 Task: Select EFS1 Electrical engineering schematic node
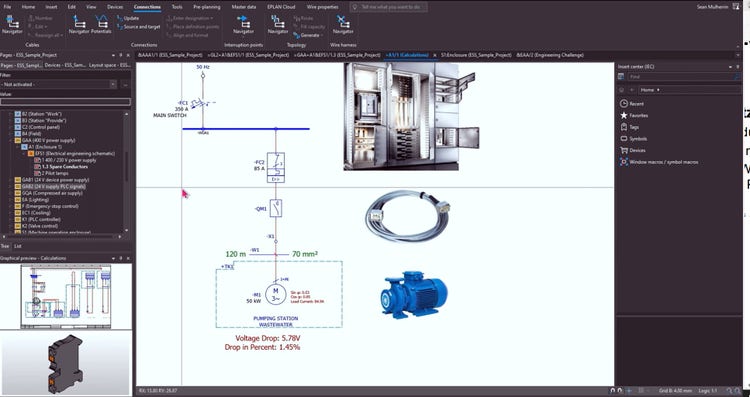[75, 154]
